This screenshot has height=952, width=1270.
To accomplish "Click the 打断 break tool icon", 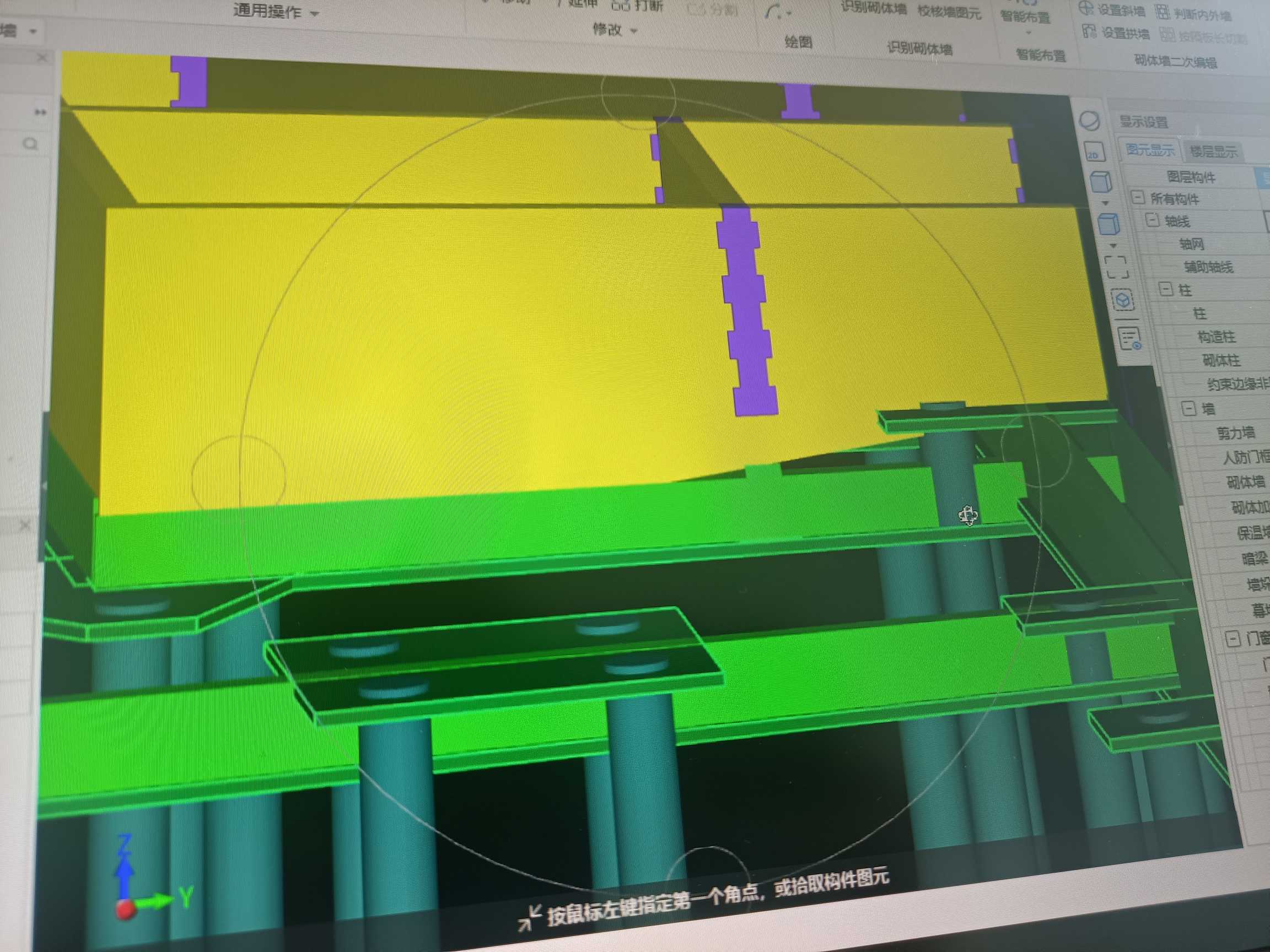I will (621, 5).
